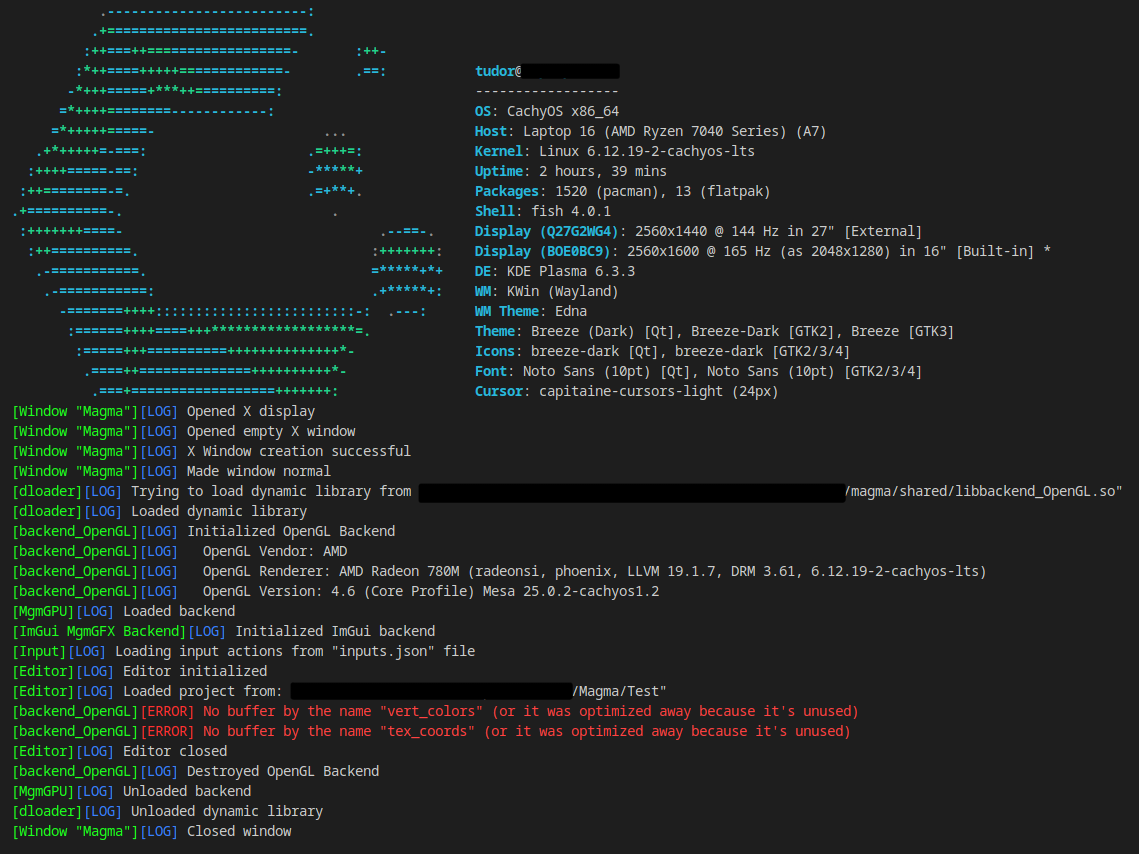1139x854 pixels.
Task: Click the "Editor initialized" log line
Action: pos(140,671)
